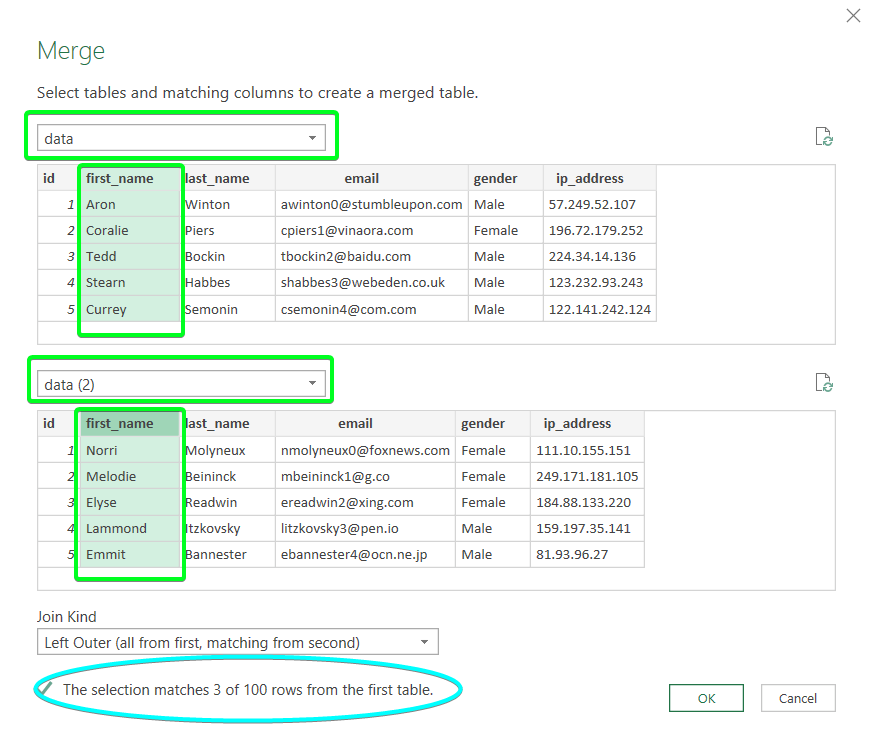Image resolution: width=873 pixels, height=749 pixels.
Task: Refresh the preview of the first data table
Action: click(823, 137)
